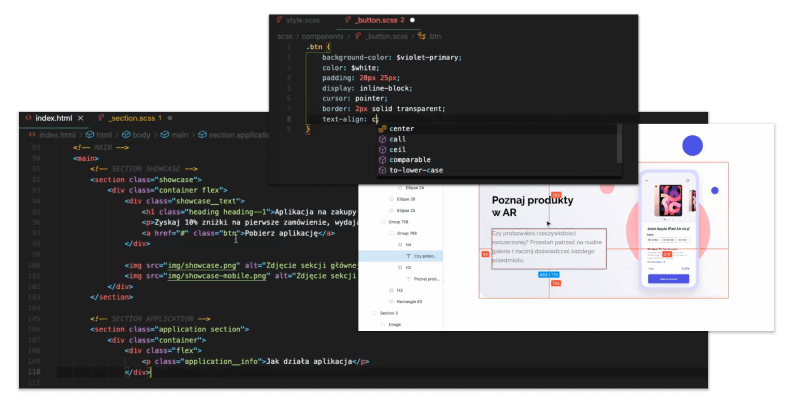The image size is (788, 406).
Task: Click 'html' element in the breadcrumb
Action: [x=104, y=135]
